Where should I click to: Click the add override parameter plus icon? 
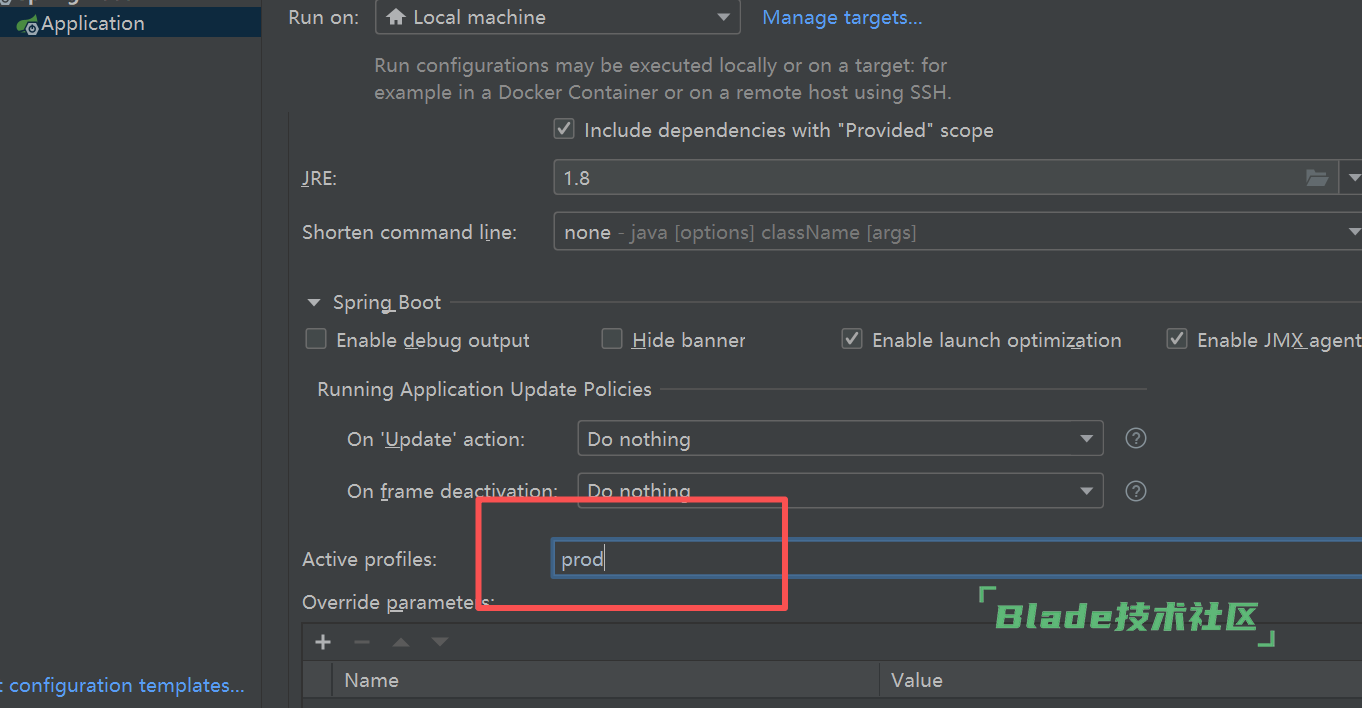click(x=323, y=642)
